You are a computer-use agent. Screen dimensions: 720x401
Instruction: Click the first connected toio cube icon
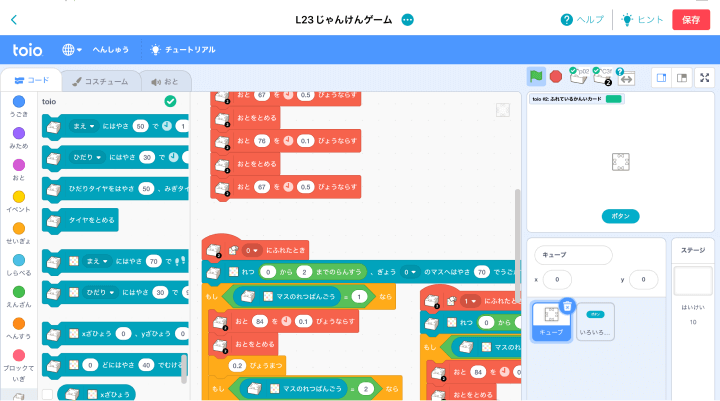tap(579, 76)
